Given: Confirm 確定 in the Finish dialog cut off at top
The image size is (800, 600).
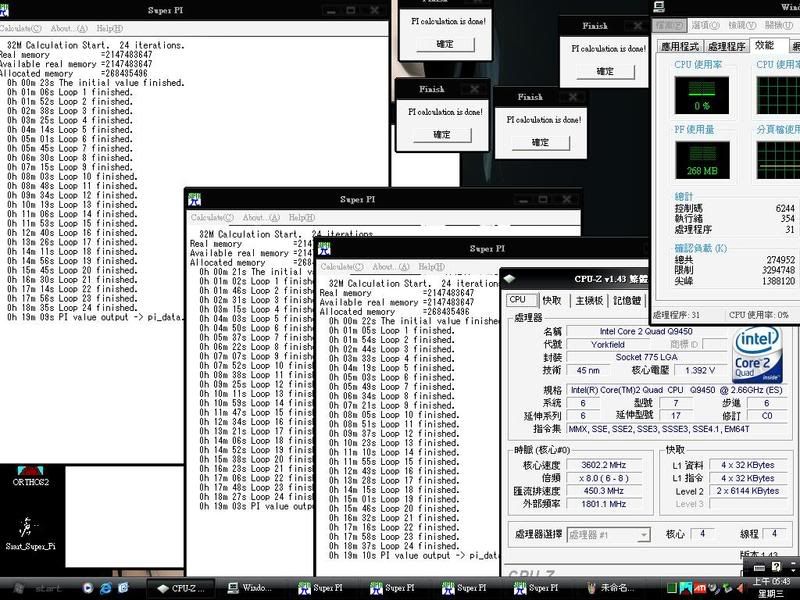Looking at the screenshot, I should [x=445, y=44].
